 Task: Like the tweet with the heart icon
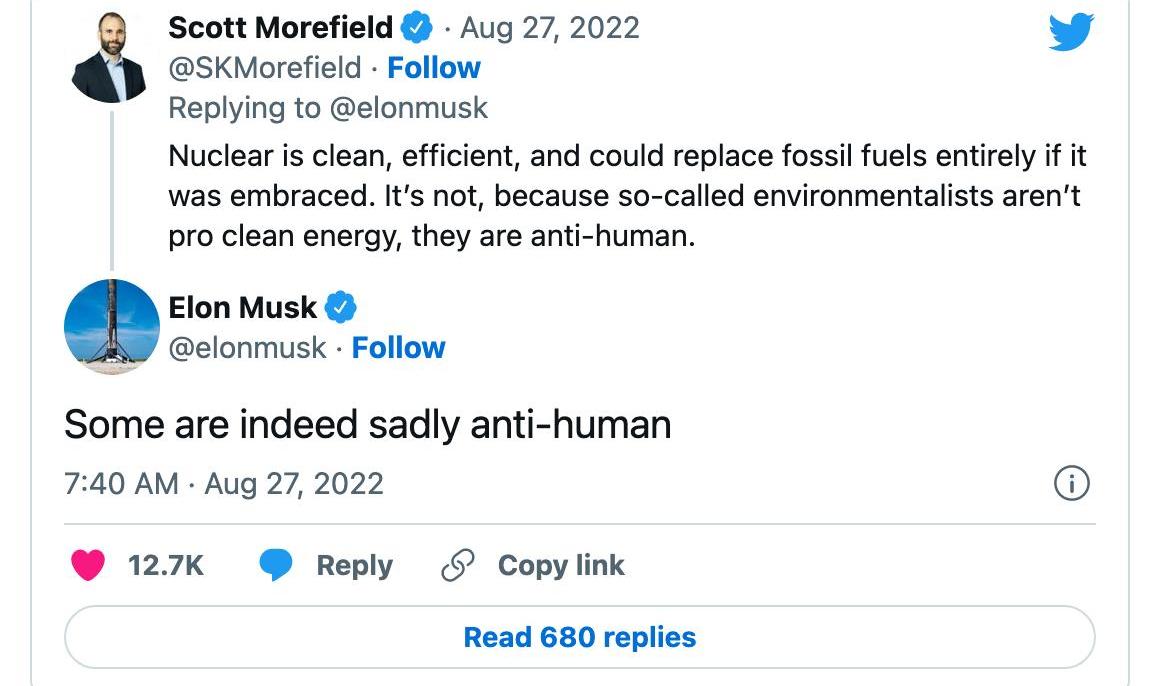pos(88,565)
